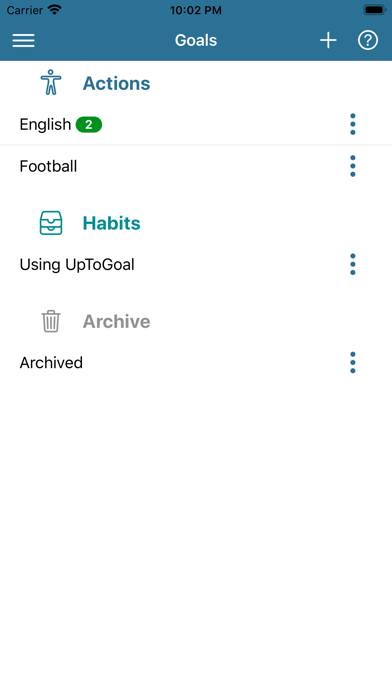Select the Football goal

[x=196, y=166]
